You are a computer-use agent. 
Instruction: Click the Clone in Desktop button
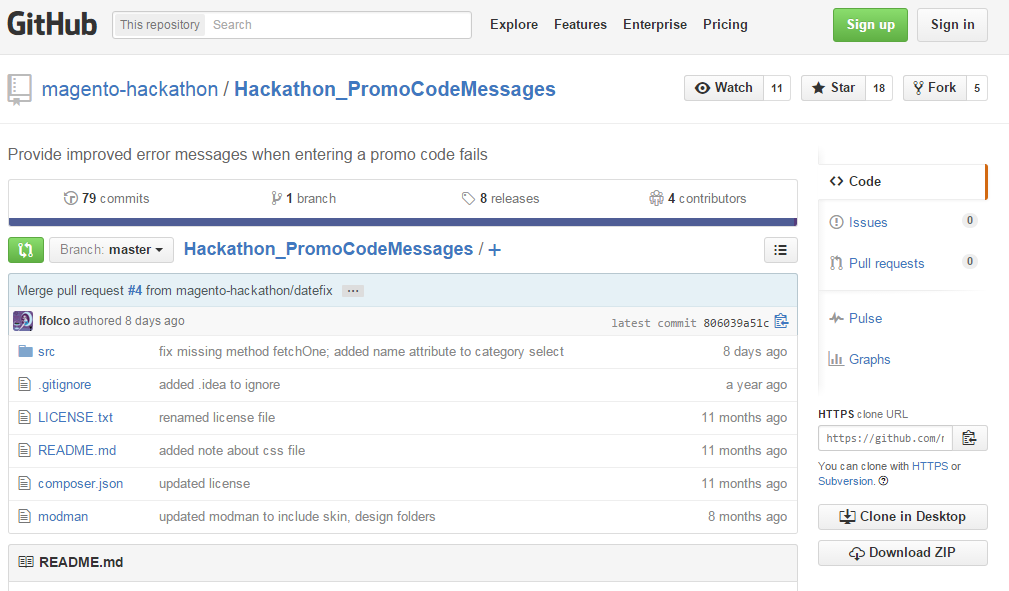tap(902, 516)
